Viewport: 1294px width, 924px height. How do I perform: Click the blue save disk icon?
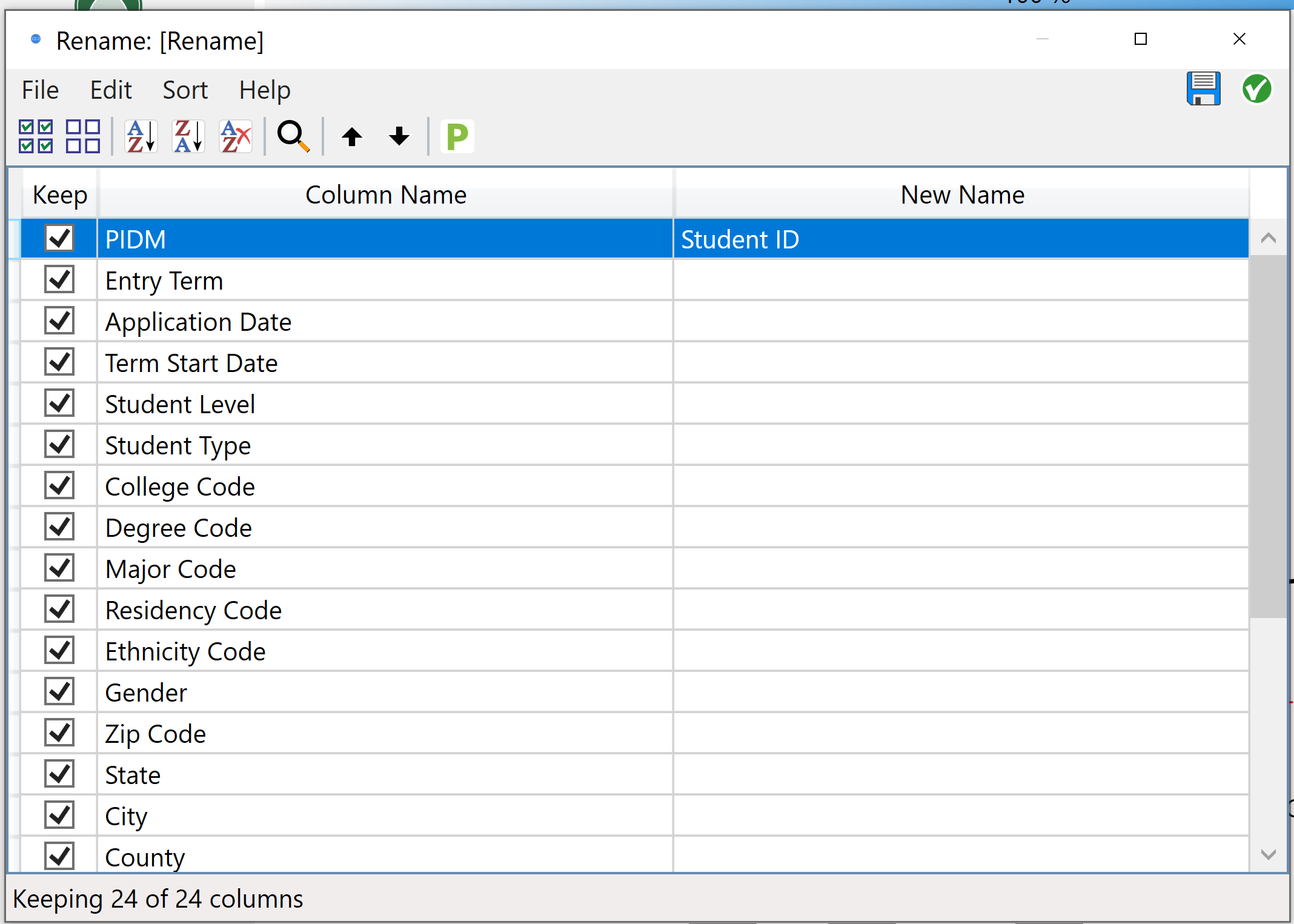pos(1203,89)
